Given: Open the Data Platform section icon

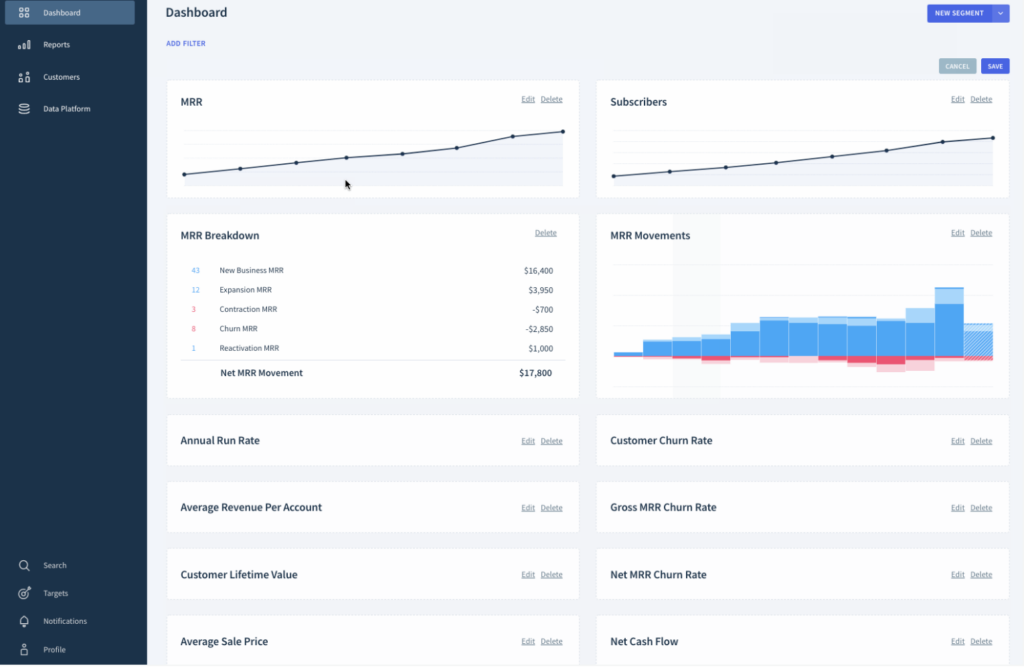Looking at the screenshot, I should [23, 108].
